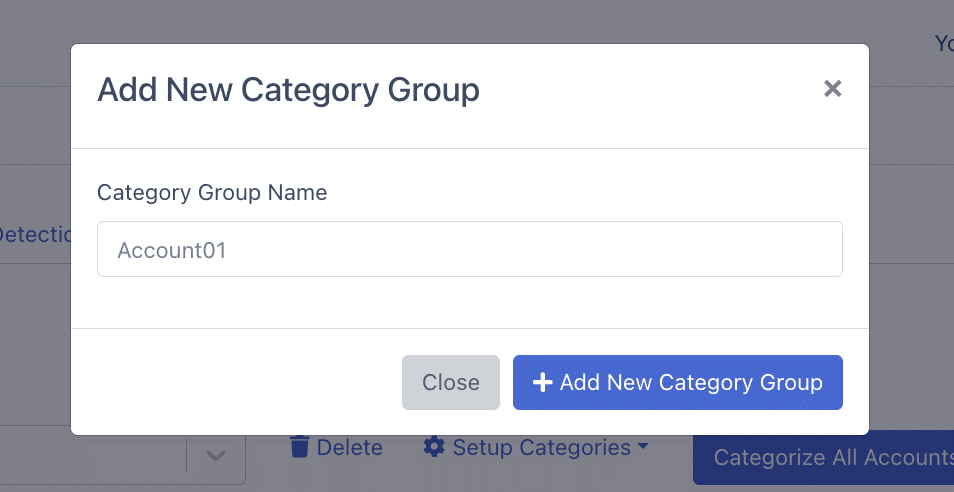The width and height of the screenshot is (954, 492).
Task: Click the gear icon for Setup Categories
Action: pyautogui.click(x=434, y=447)
